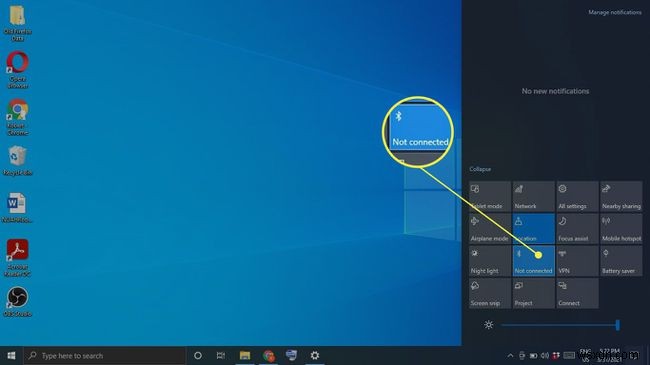Open the Settings gear on taskbar
650x365 pixels.
(x=315, y=355)
